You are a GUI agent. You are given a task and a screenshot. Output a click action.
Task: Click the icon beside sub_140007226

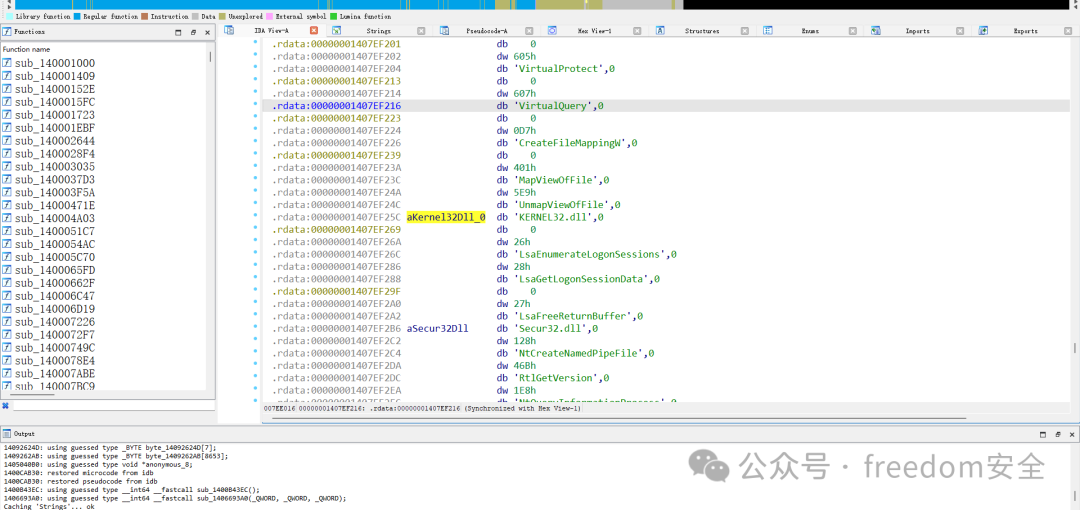[x=7, y=322]
